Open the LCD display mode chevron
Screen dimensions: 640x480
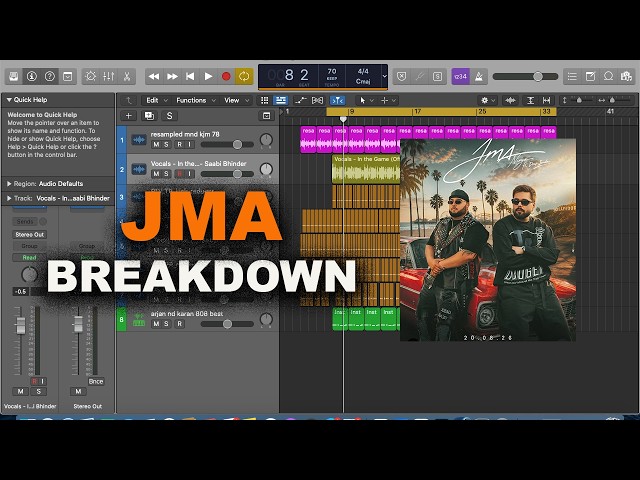[x=384, y=76]
